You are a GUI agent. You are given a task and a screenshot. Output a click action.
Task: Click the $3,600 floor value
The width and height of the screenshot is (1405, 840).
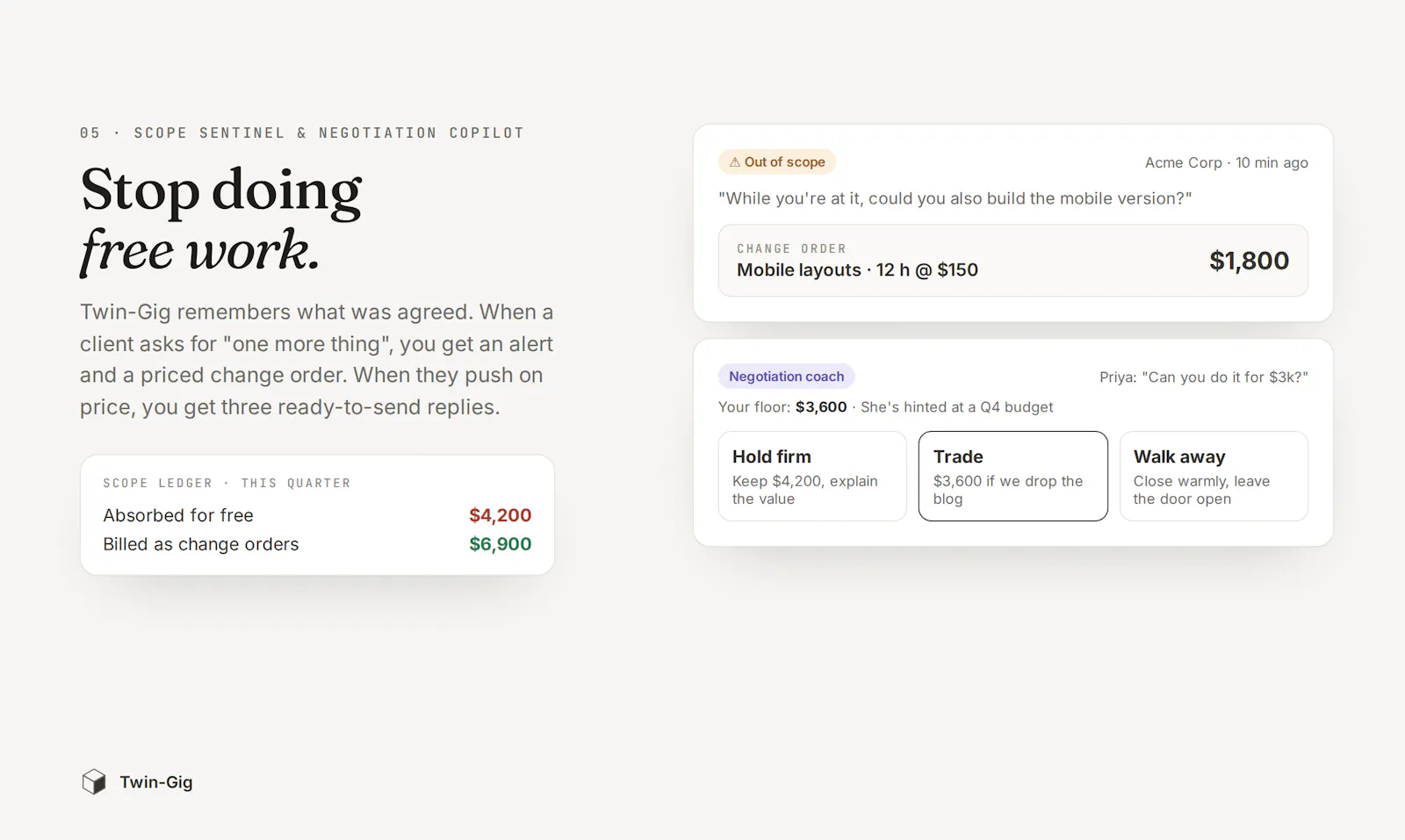click(x=821, y=407)
